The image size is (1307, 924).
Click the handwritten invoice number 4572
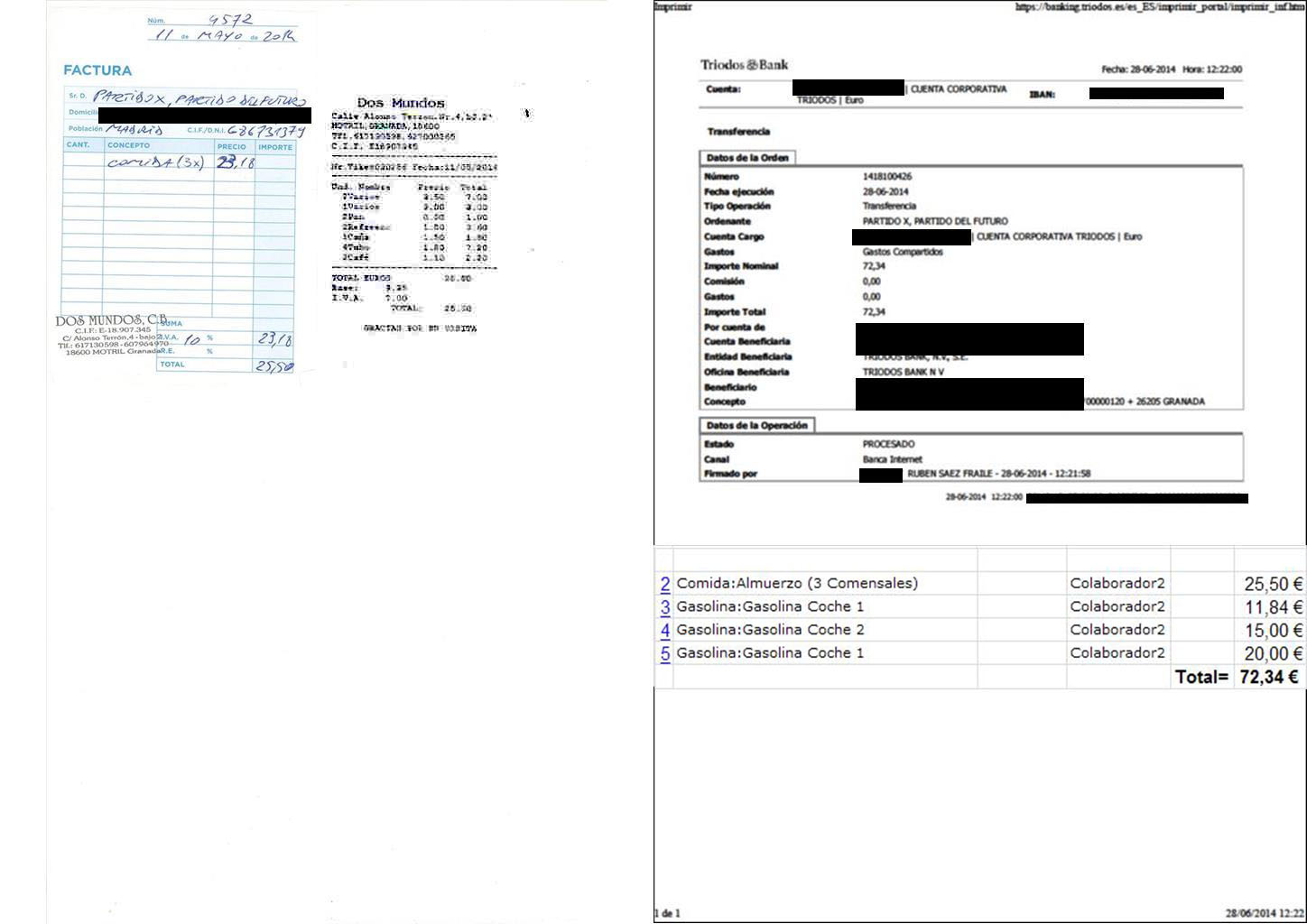231,20
